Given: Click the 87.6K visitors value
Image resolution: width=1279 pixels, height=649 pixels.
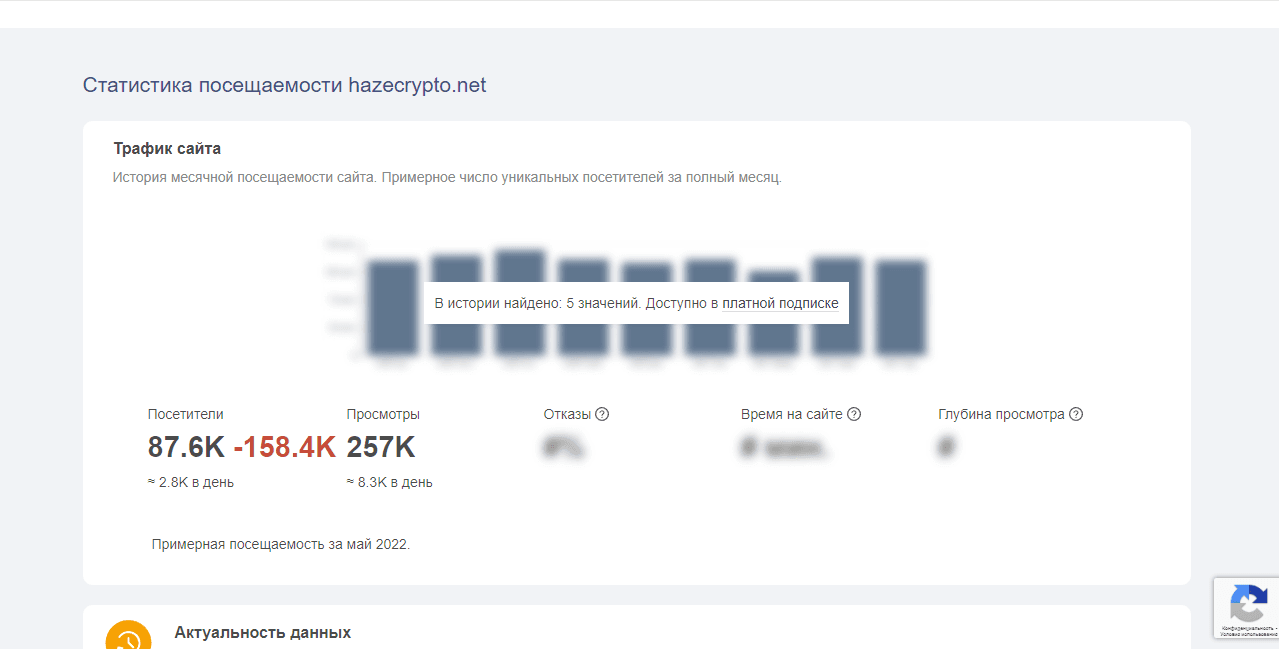Looking at the screenshot, I should coord(186,447).
